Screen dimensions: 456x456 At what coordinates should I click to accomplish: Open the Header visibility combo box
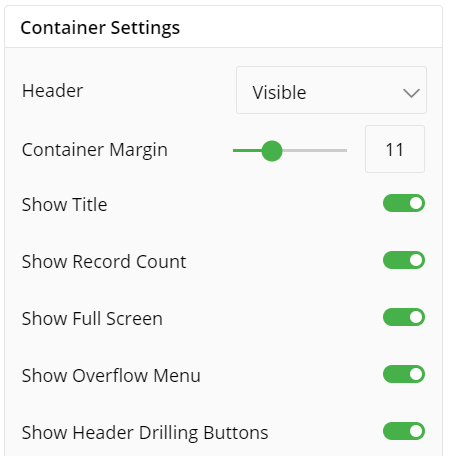pyautogui.click(x=331, y=90)
